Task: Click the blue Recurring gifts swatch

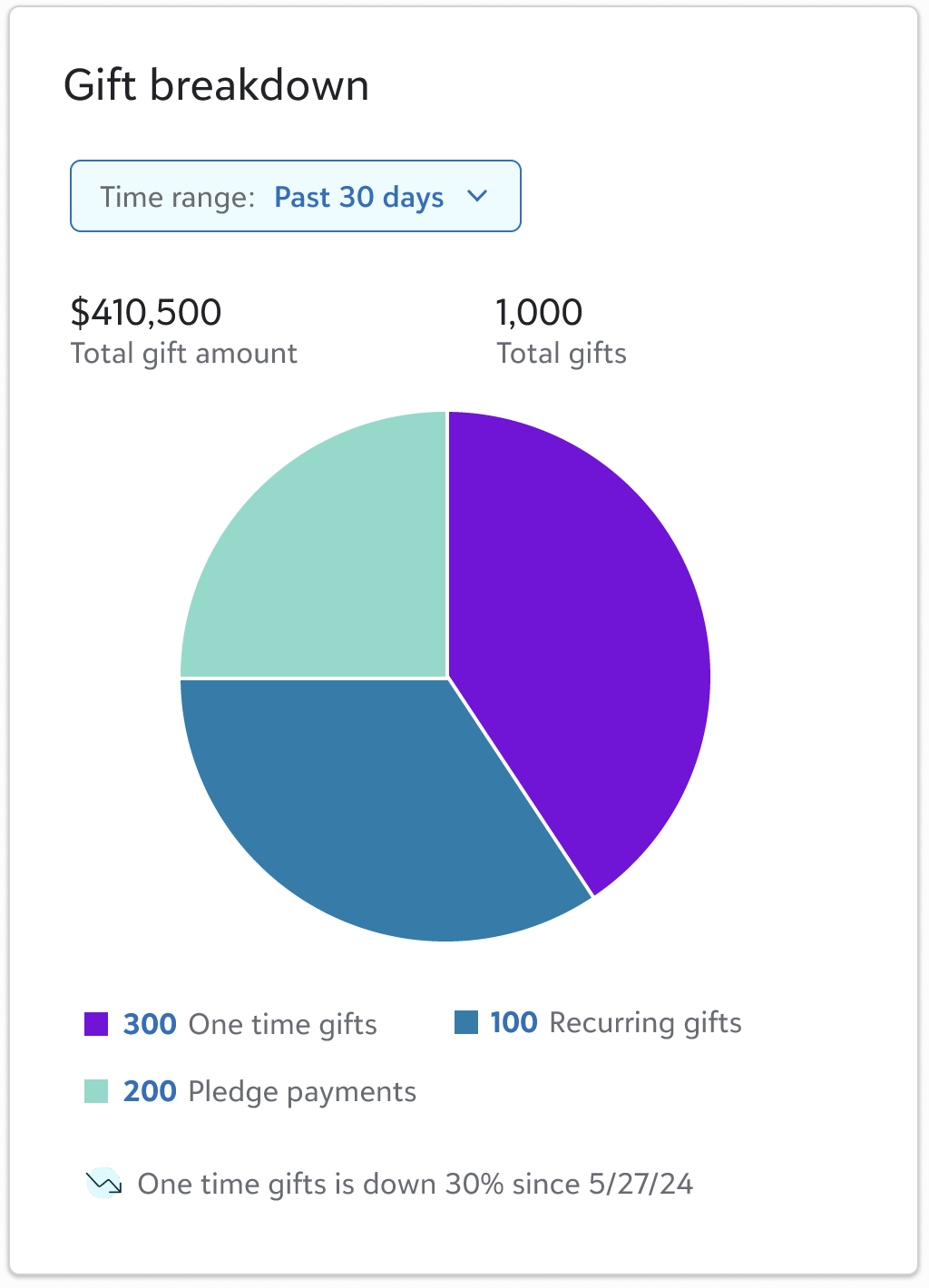Action: pos(466,1022)
